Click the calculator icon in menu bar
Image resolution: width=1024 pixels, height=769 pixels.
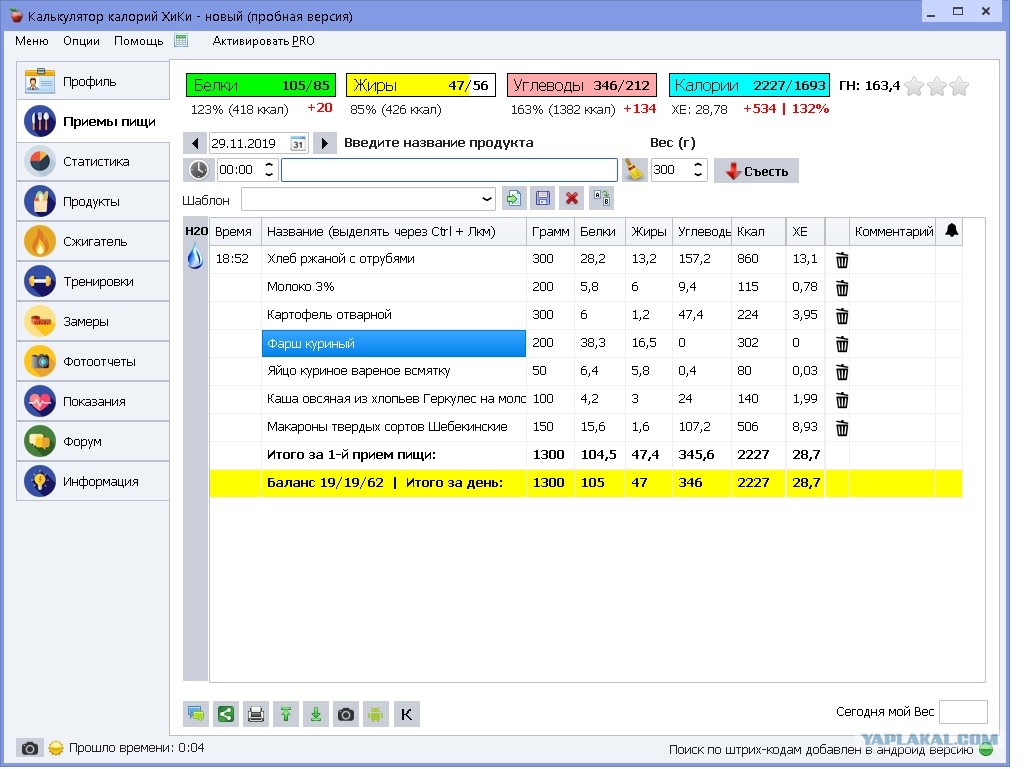click(x=181, y=40)
